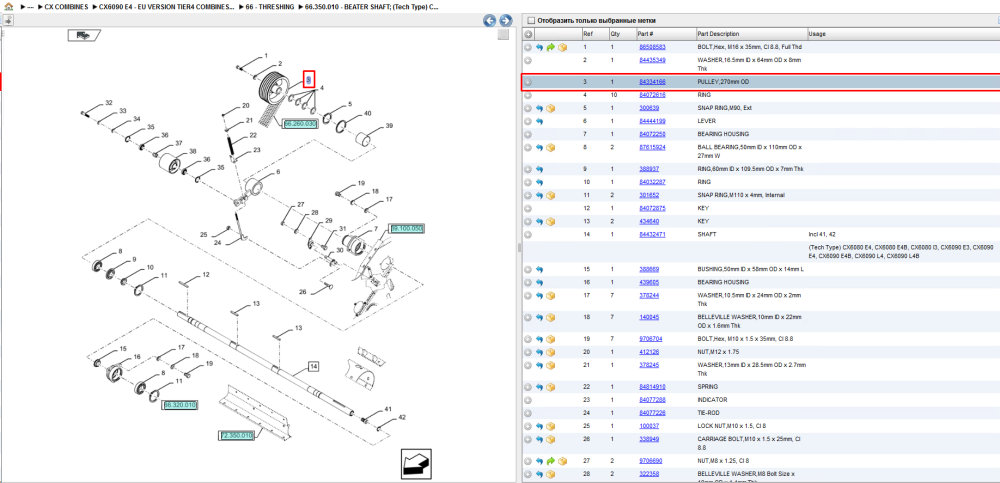This screenshot has height=483, width=1000.
Task: Go to previous diagram with left arrow
Action: [x=490, y=20]
